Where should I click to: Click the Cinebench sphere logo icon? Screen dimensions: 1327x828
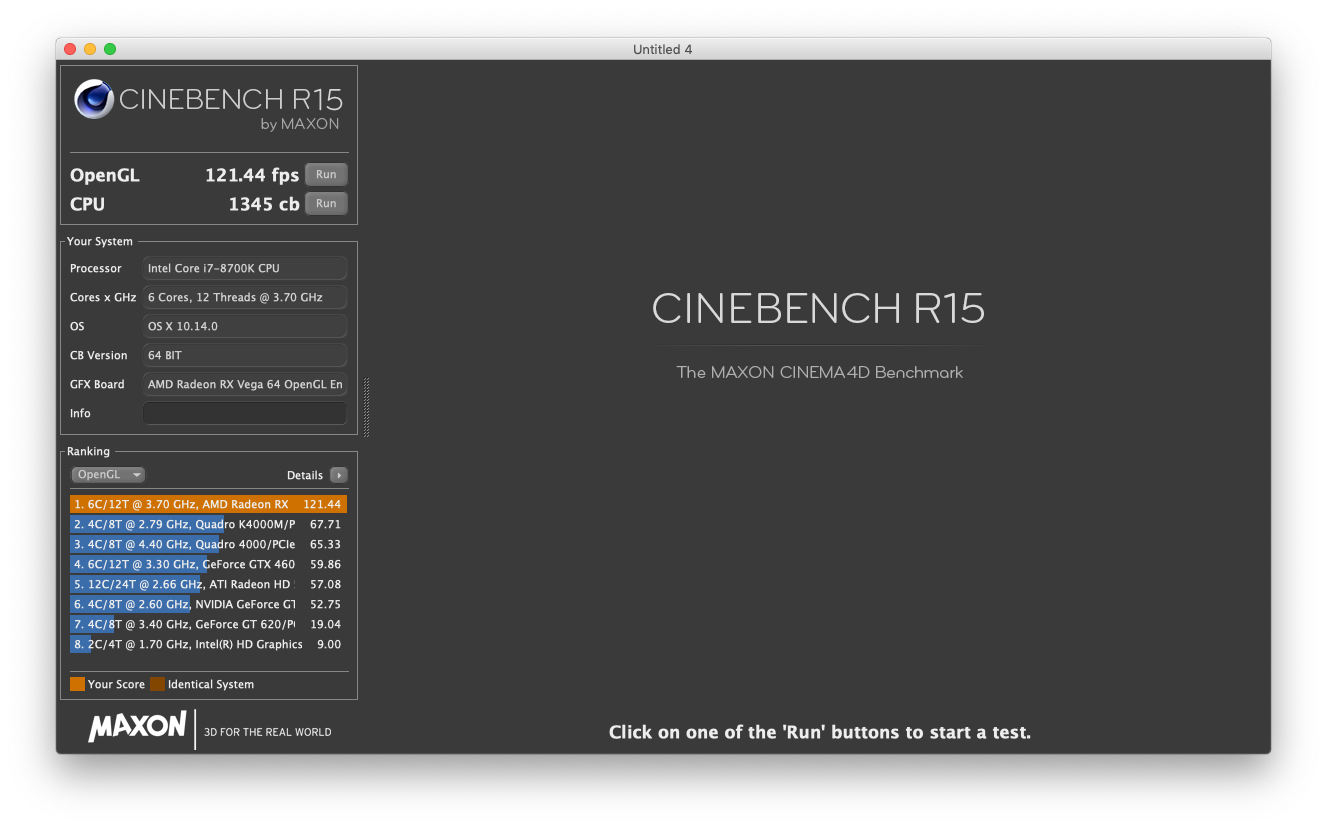(94, 100)
